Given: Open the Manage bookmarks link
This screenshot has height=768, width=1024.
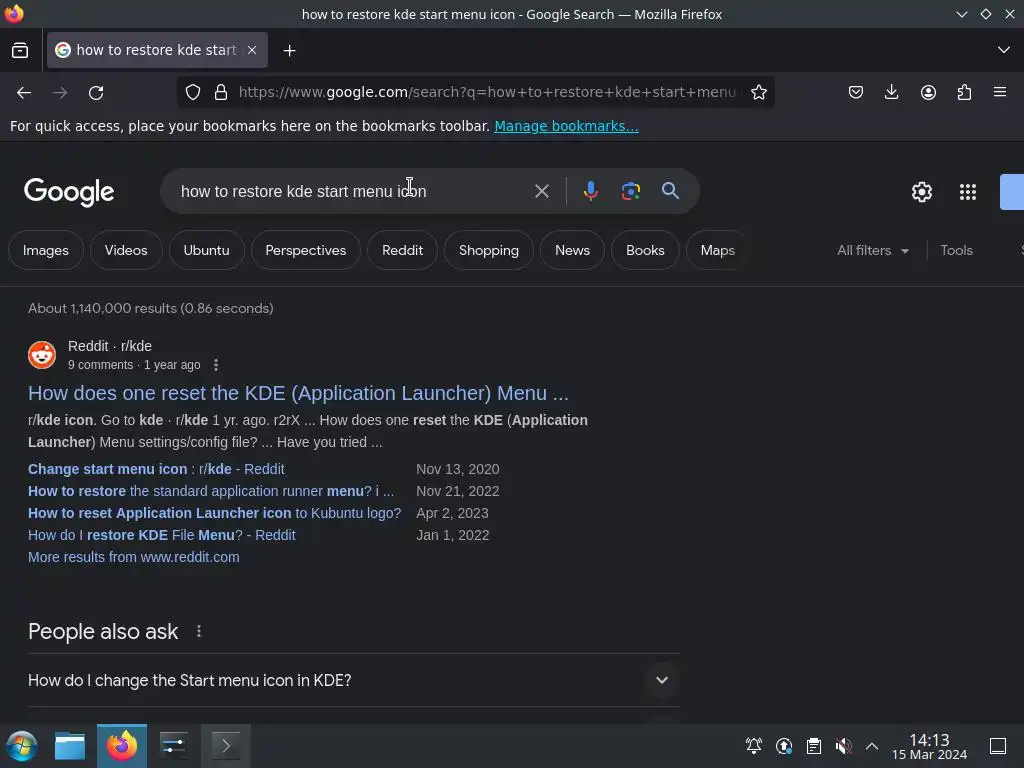Looking at the screenshot, I should [x=566, y=126].
